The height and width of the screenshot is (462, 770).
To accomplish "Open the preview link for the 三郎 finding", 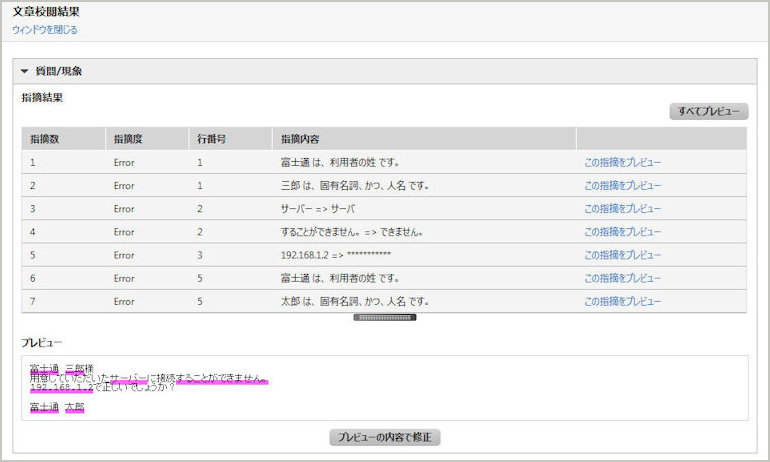I will point(622,185).
